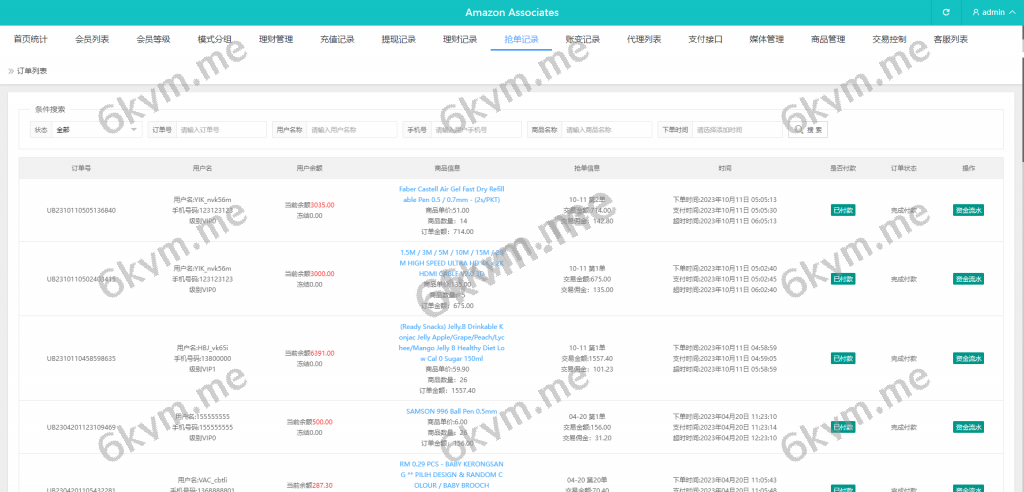The image size is (1024, 492).
Task: Click the username VAC_cbtli
Action: pyautogui.click(x=213, y=480)
